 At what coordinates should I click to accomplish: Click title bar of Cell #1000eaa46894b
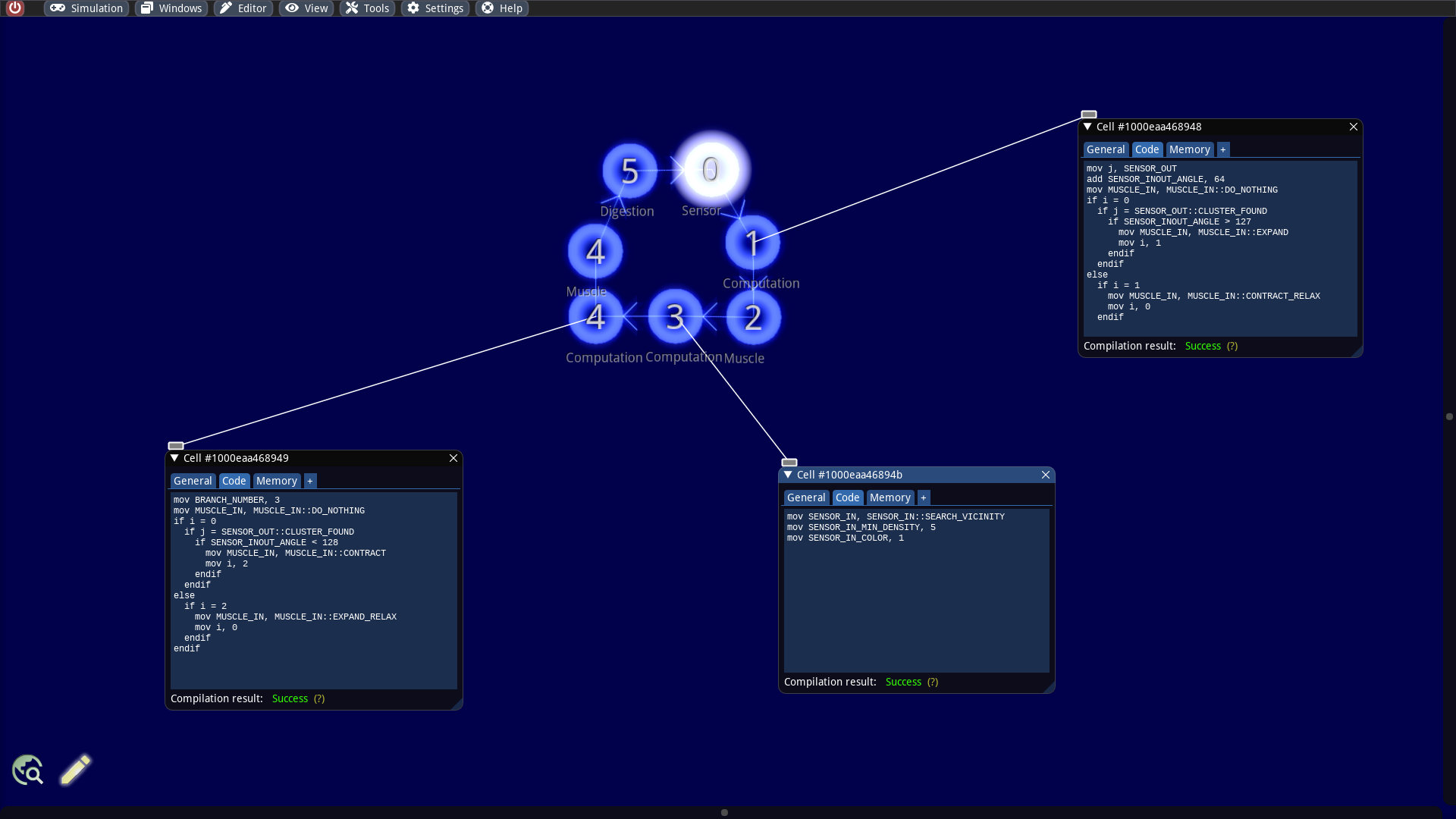[916, 475]
